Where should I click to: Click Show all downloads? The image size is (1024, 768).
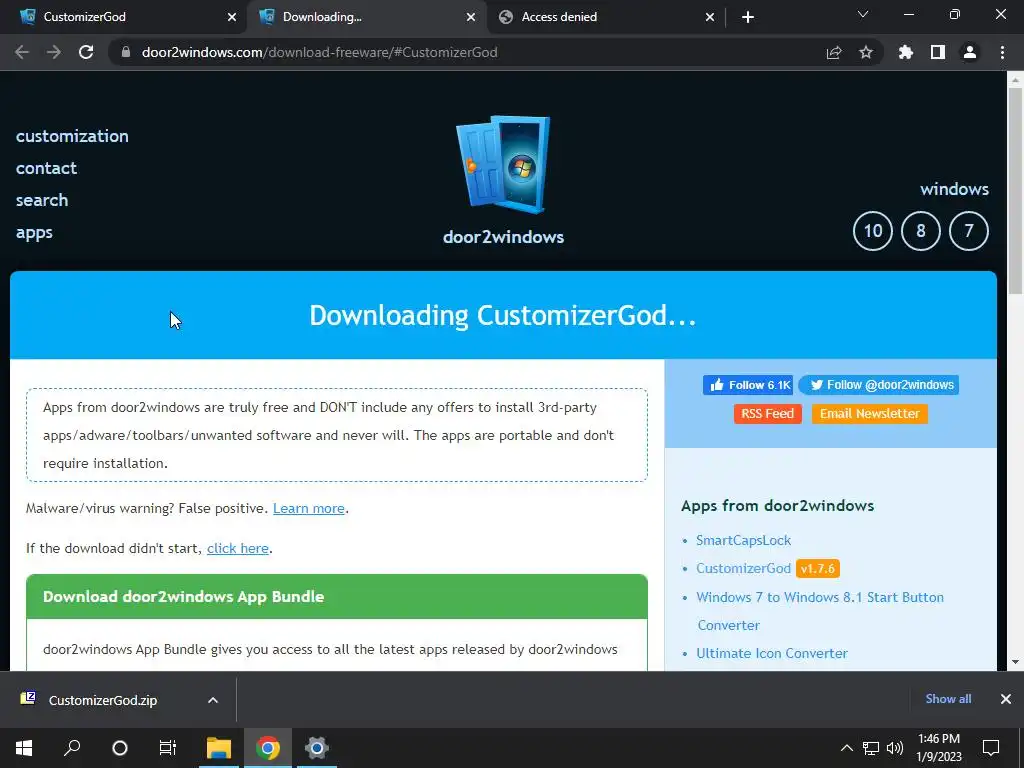[948, 699]
